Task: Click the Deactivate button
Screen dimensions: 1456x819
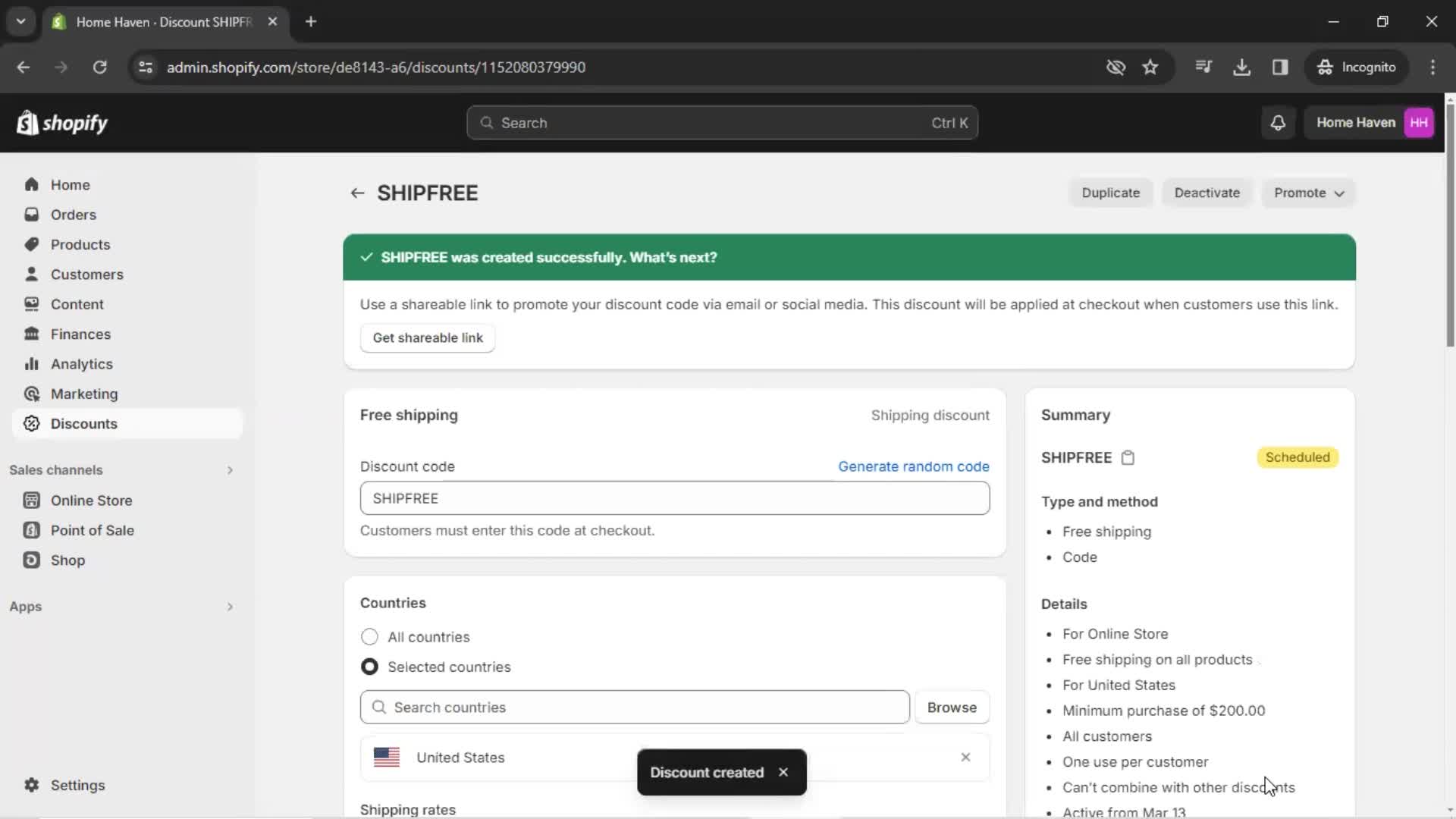Action: [x=1207, y=192]
